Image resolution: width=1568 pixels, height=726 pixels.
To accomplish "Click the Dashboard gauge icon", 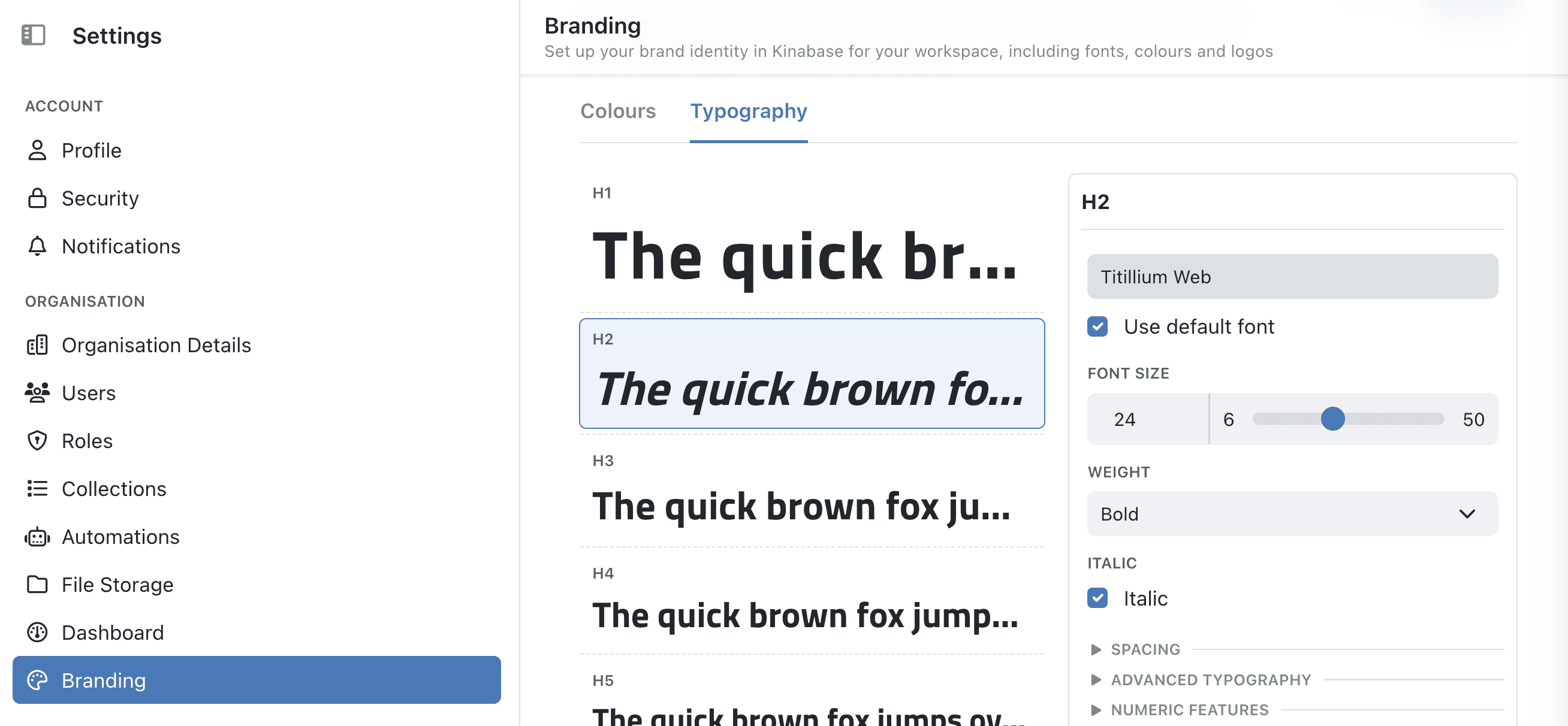I will 37,633.
